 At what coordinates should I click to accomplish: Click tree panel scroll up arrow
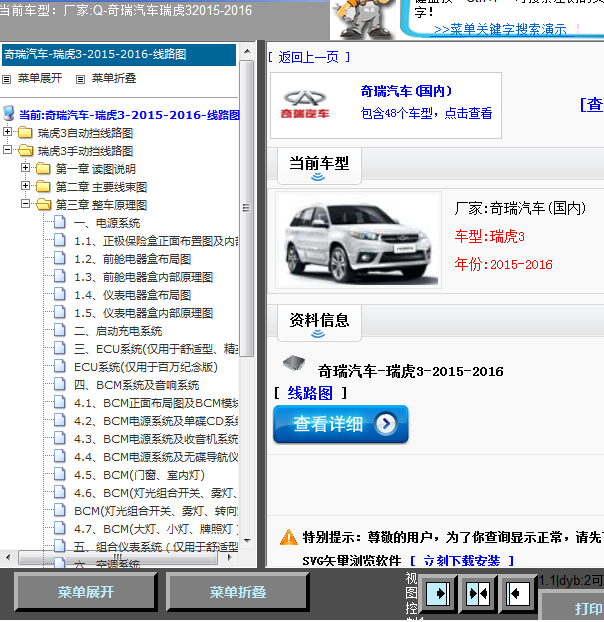[x=247, y=52]
